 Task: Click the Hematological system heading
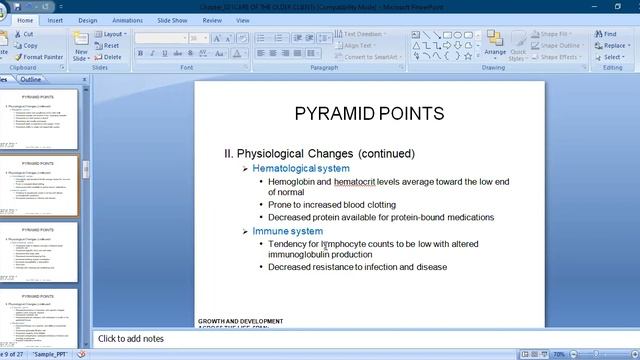coord(301,169)
